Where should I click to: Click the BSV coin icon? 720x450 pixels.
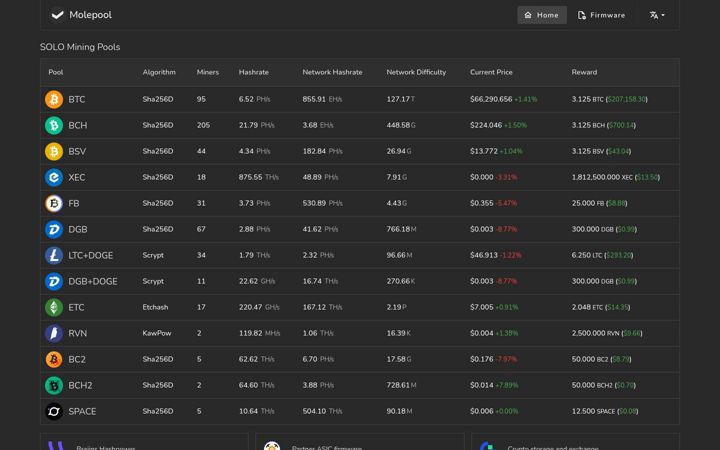click(54, 151)
